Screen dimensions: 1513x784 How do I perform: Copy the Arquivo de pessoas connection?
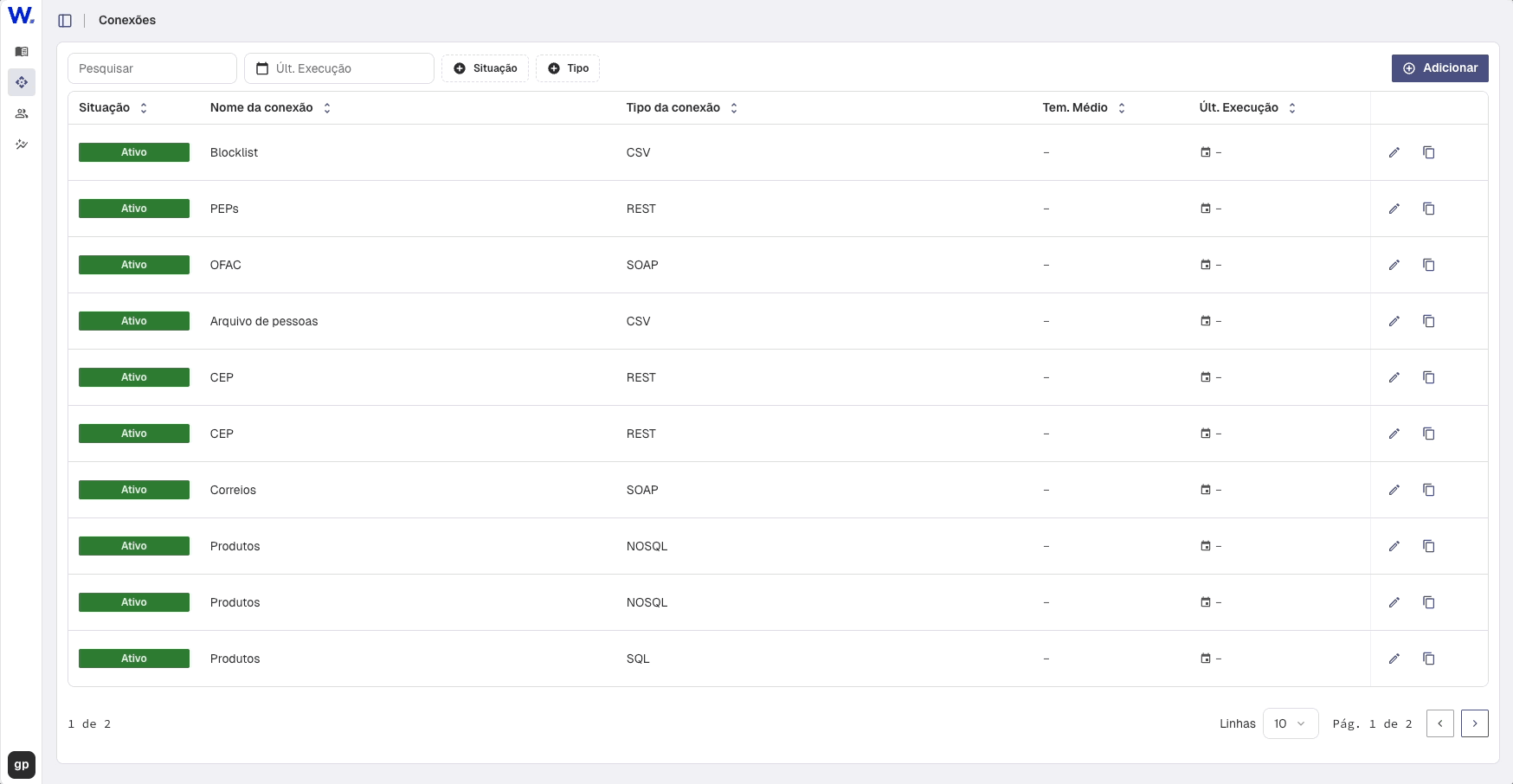pos(1428,321)
